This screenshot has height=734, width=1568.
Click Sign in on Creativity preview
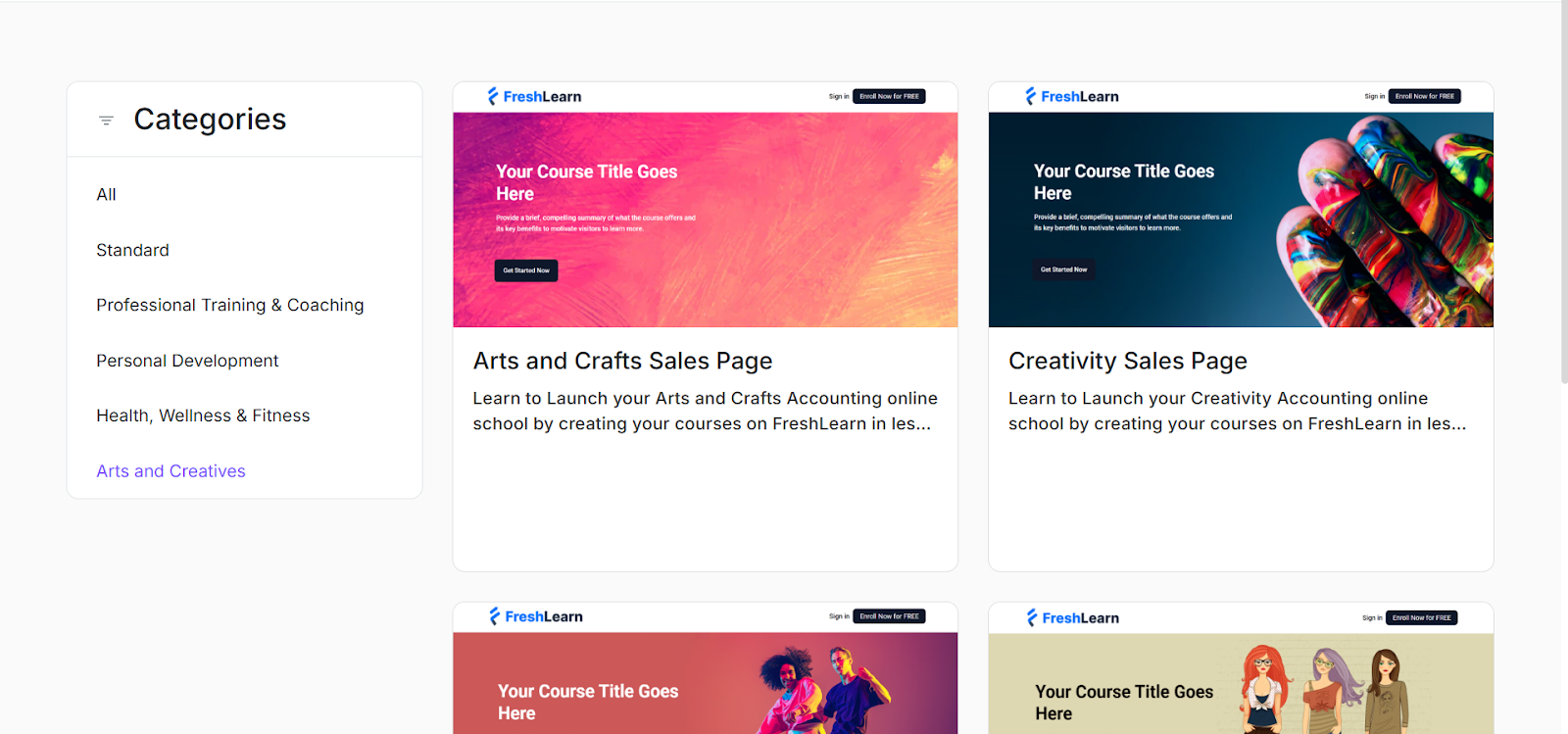pyautogui.click(x=1374, y=96)
